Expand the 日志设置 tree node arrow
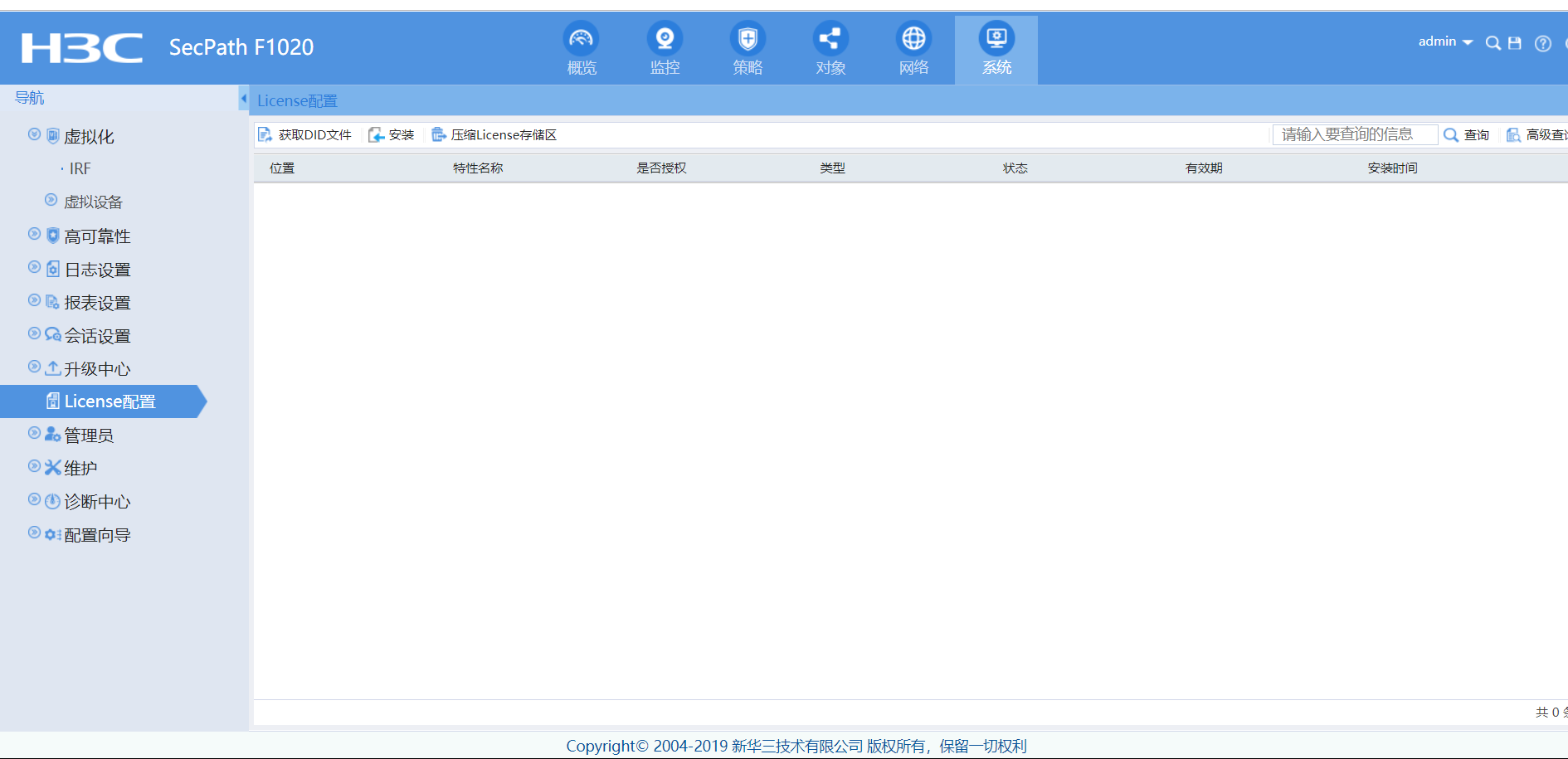Viewport: 1568px width, 759px height. coord(34,267)
